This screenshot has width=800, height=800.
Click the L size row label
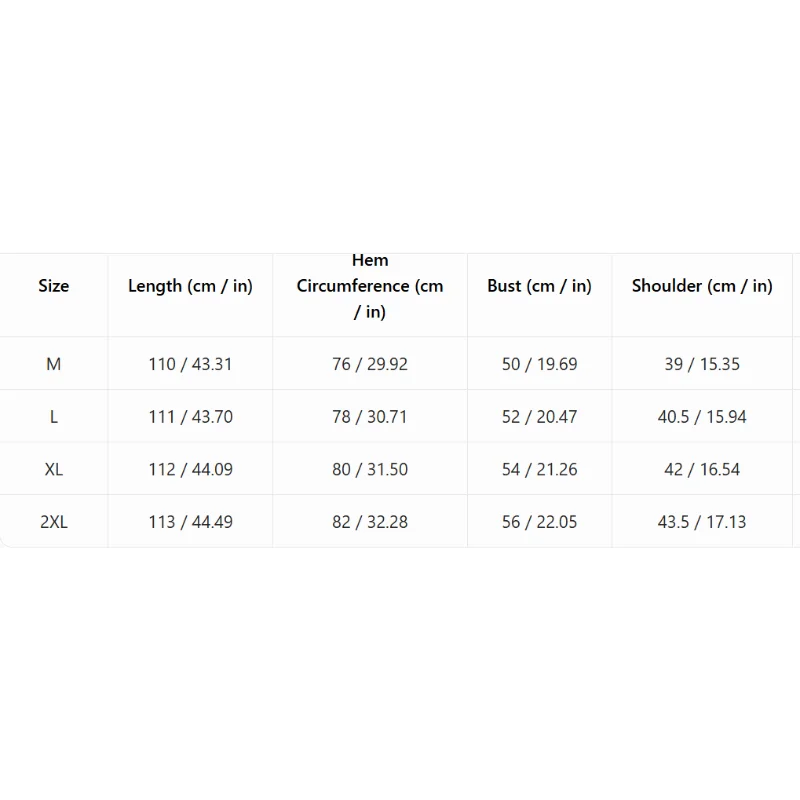54,417
